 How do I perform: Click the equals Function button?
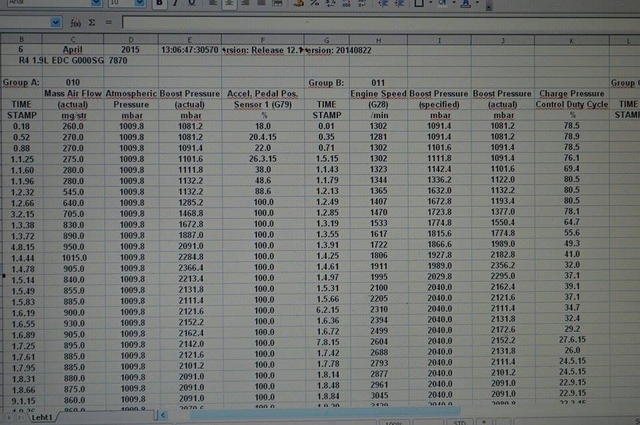click(x=109, y=22)
